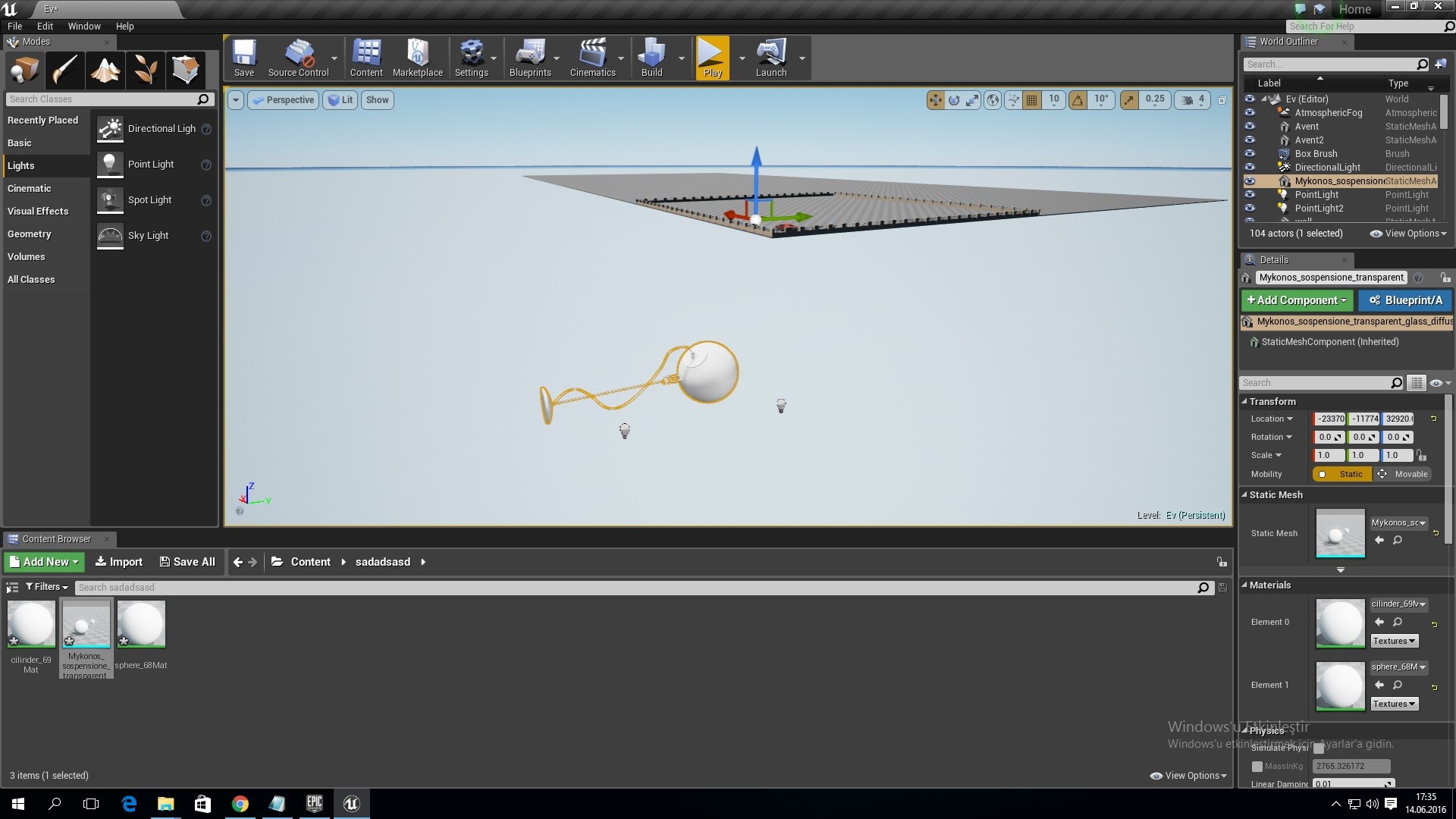Select the translate gizmo tool in viewport
Image resolution: width=1456 pixels, height=819 pixels.
tap(935, 99)
